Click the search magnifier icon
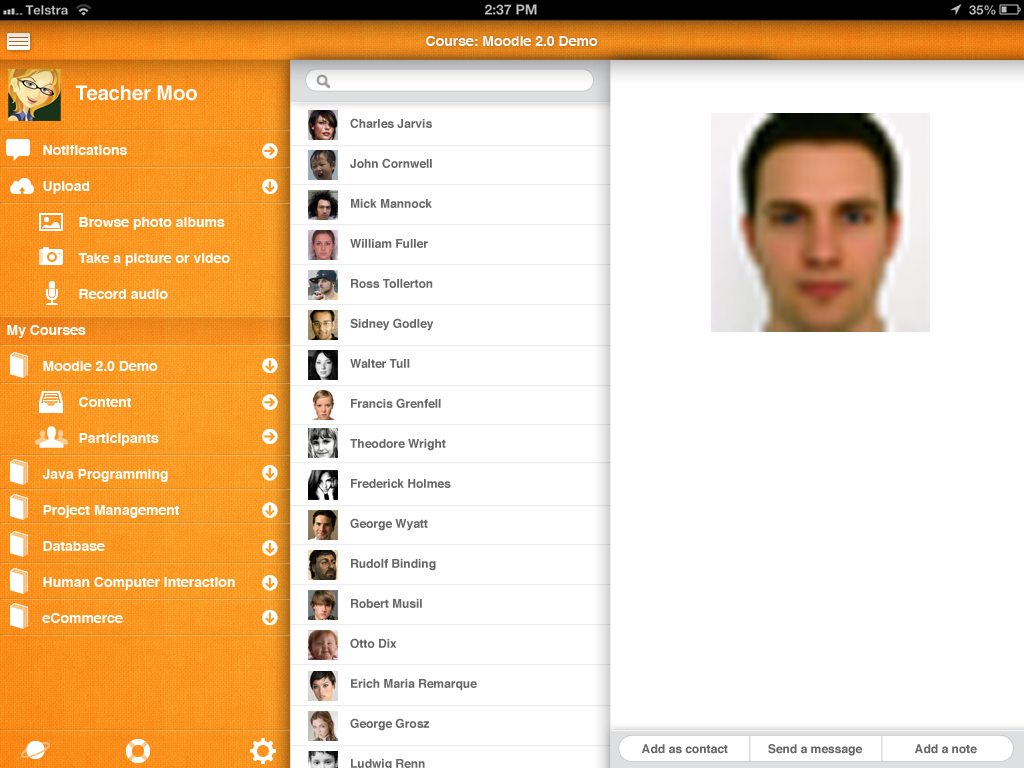The width and height of the screenshot is (1024, 768). [x=323, y=81]
